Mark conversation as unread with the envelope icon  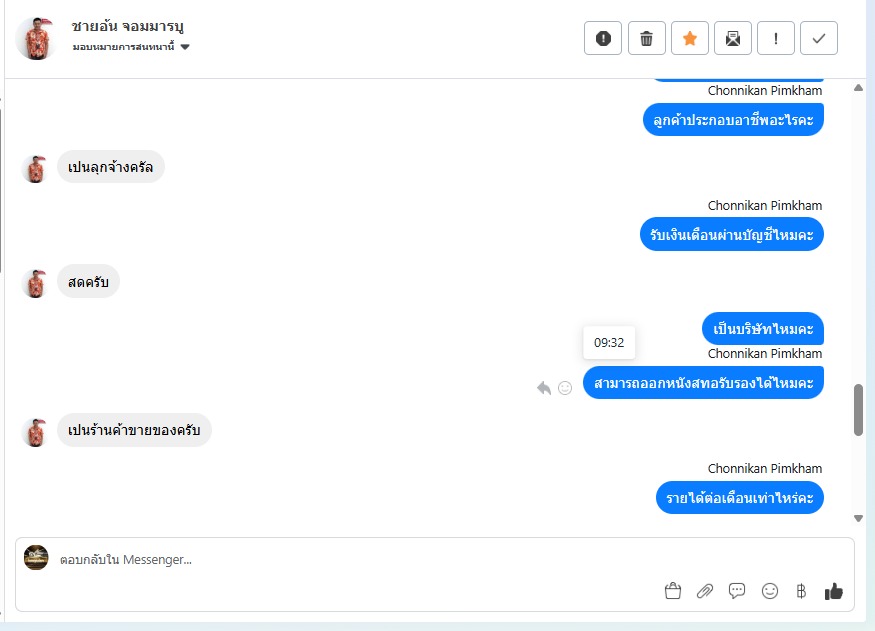pos(733,38)
